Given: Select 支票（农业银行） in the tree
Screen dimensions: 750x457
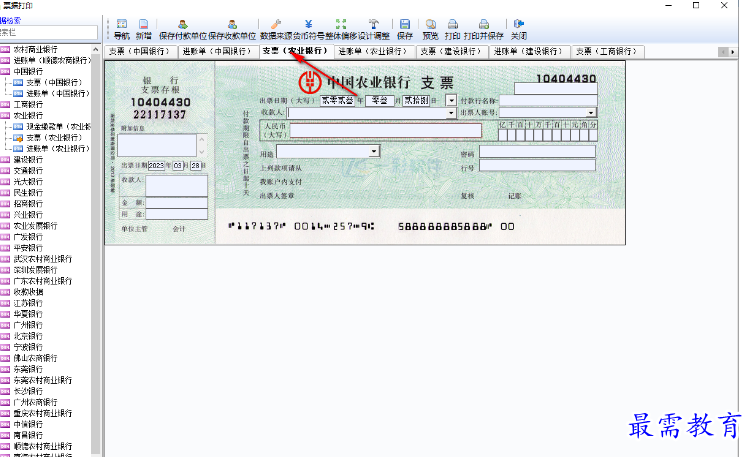Looking at the screenshot, I should 54,138.
